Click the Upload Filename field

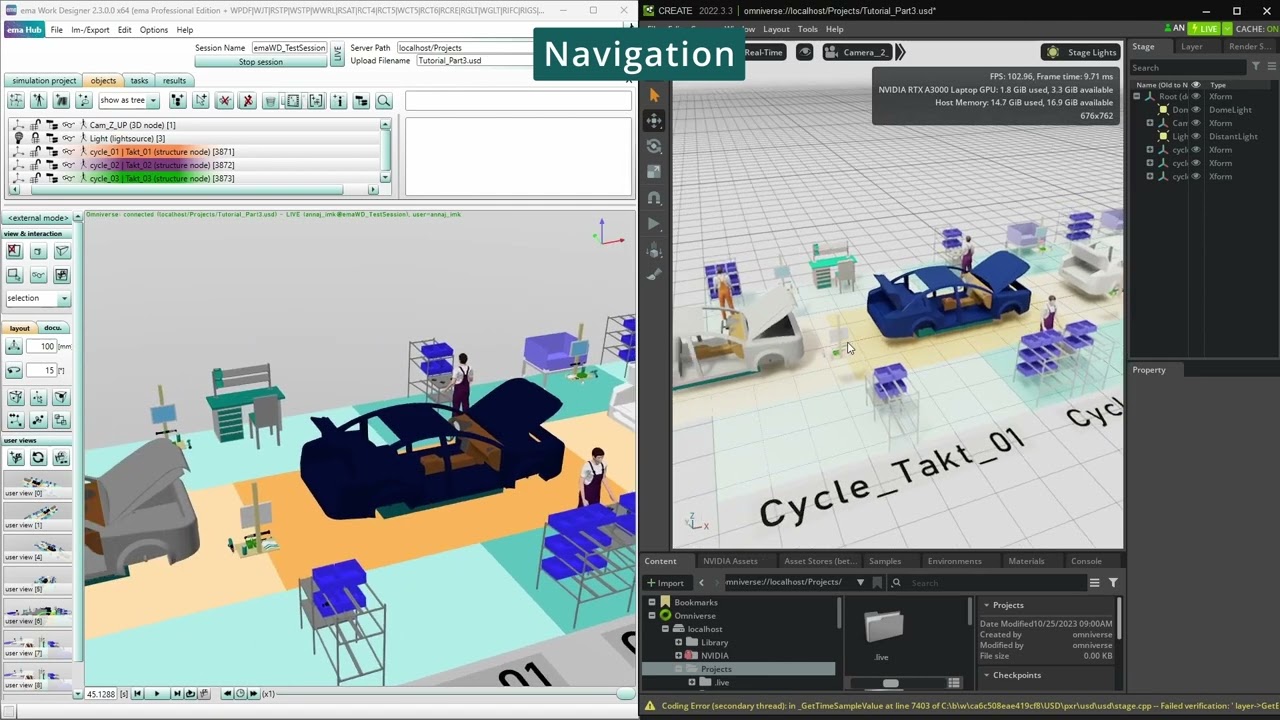point(474,61)
